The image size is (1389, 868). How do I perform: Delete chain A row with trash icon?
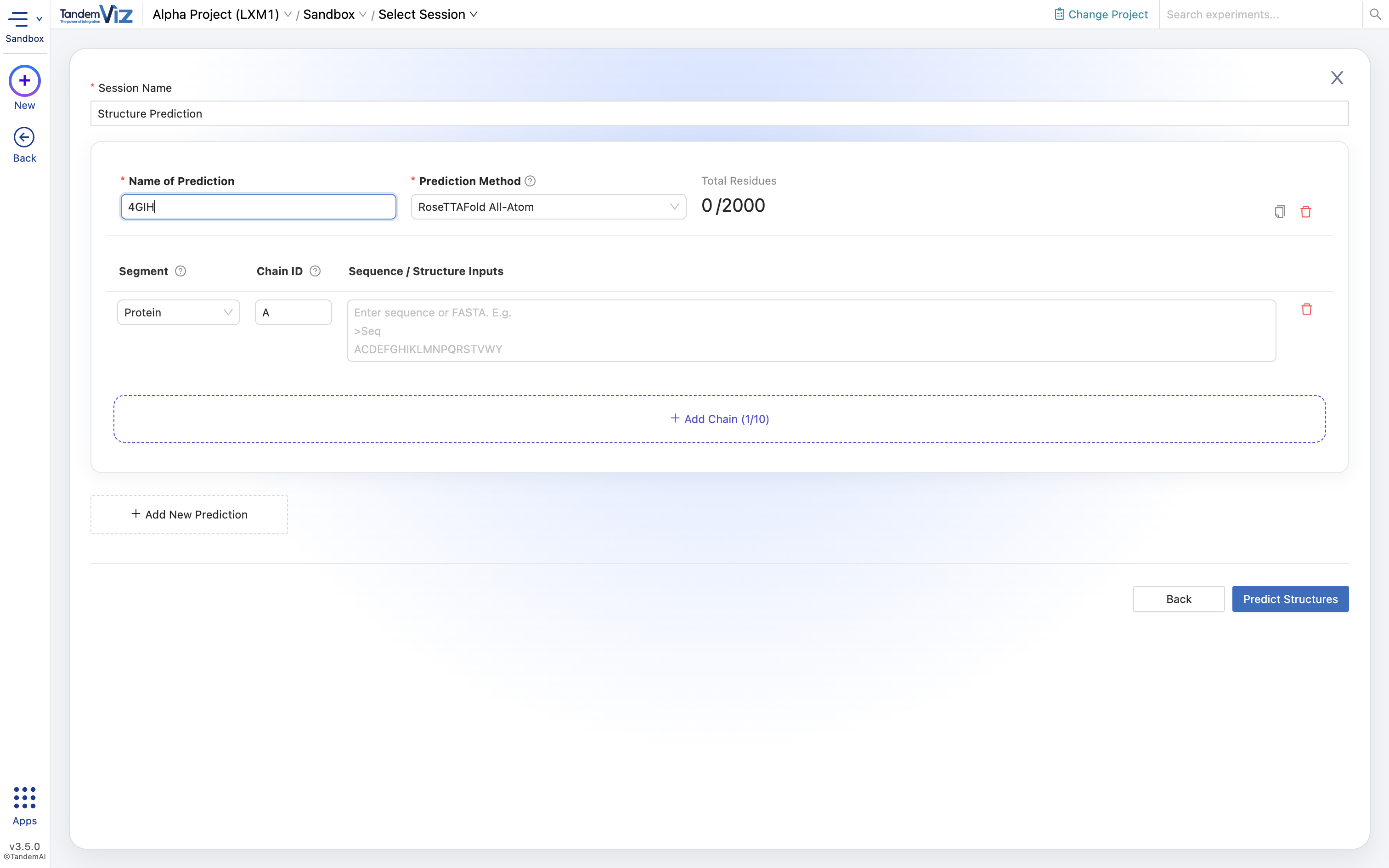click(x=1307, y=310)
